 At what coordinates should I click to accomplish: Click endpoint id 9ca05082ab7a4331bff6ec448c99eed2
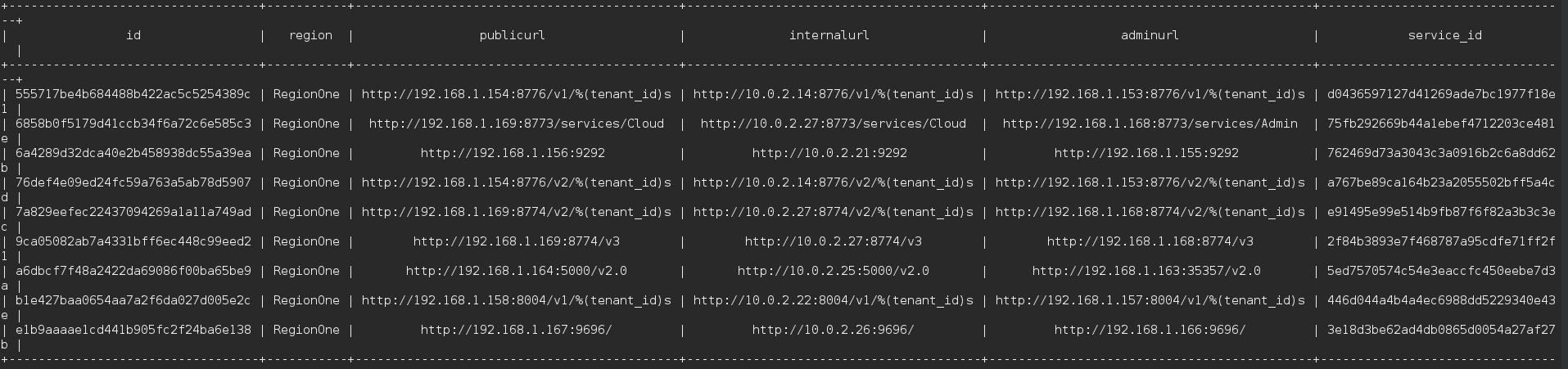[133, 241]
